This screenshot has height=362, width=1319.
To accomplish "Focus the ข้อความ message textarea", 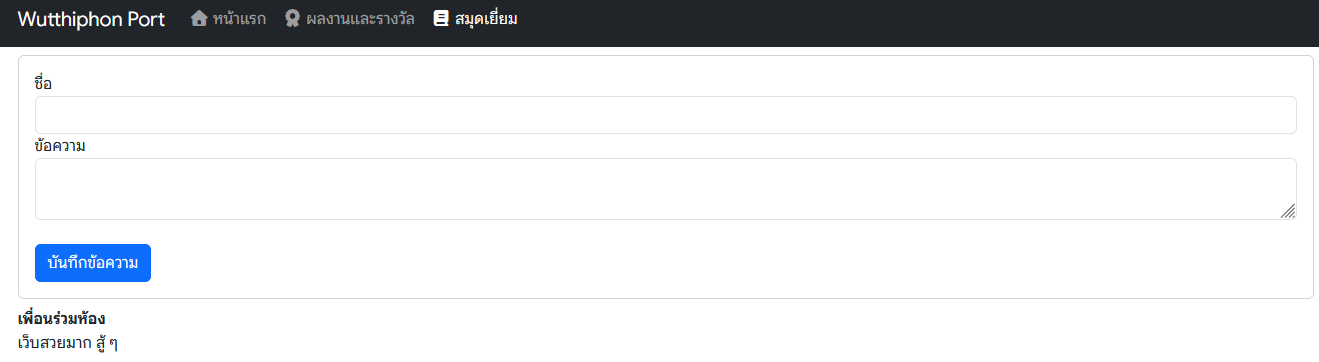I will tap(666, 189).
